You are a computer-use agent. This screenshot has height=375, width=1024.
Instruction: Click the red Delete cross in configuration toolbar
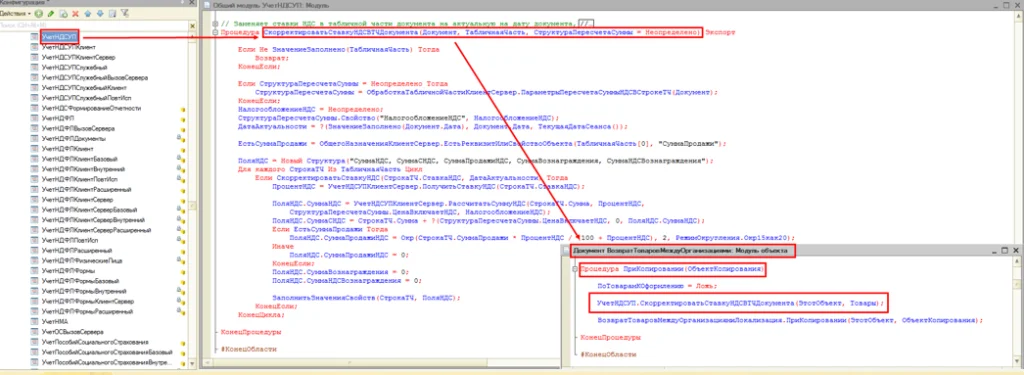coord(75,14)
